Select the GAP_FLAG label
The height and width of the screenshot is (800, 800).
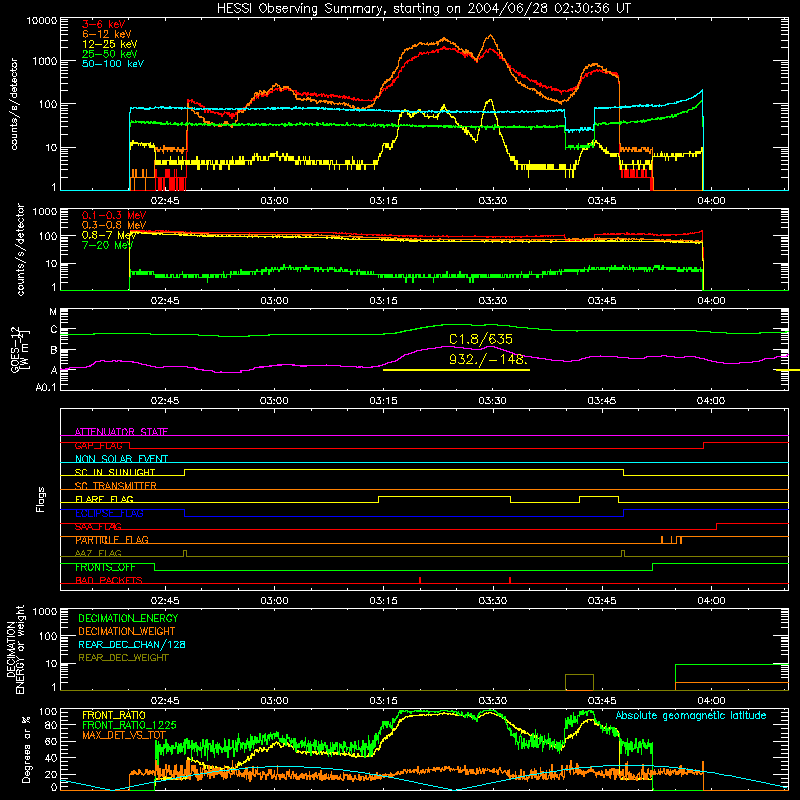point(98,445)
